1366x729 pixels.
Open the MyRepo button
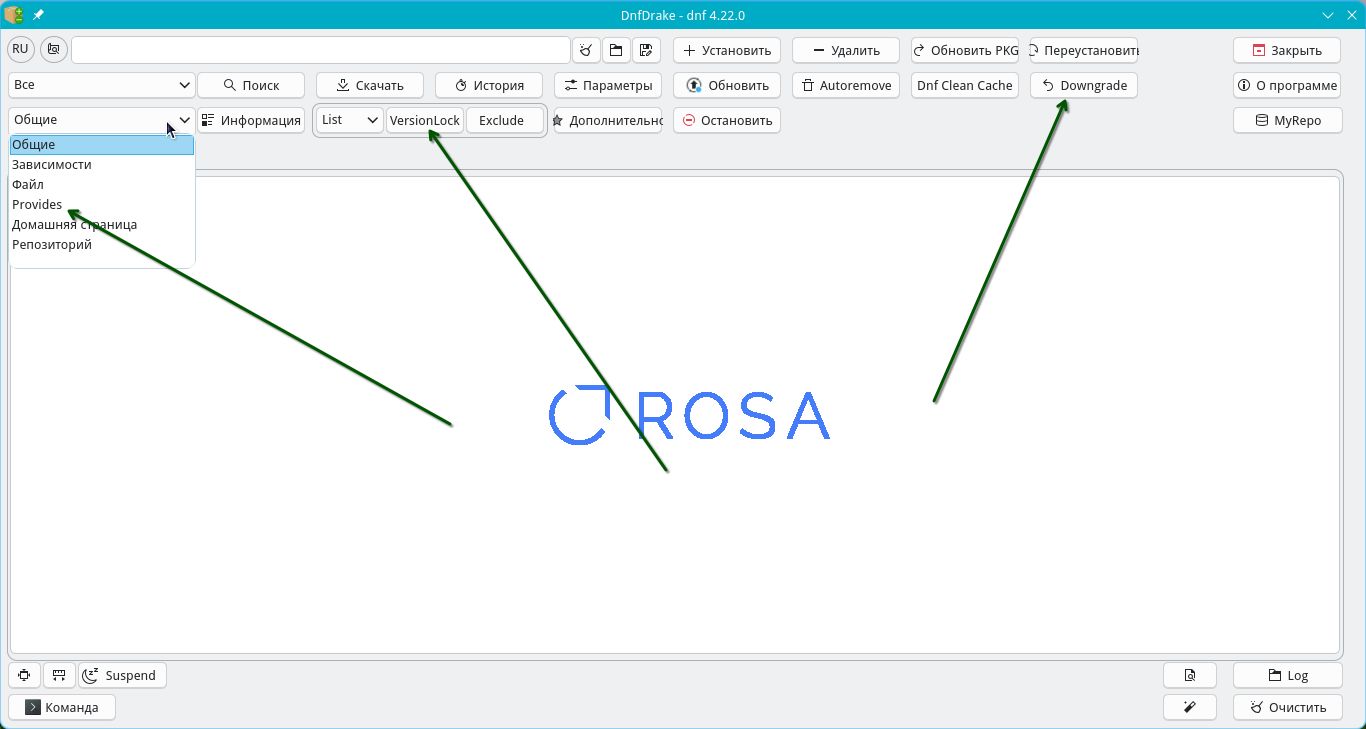click(1287, 120)
